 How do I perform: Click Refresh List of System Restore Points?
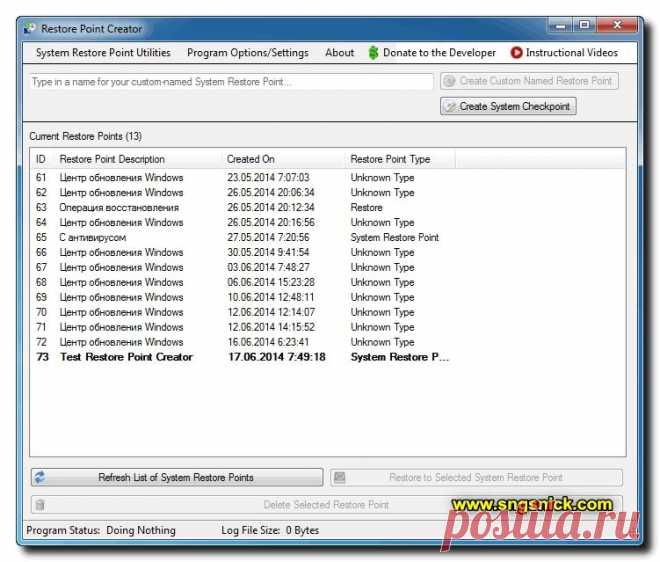pyautogui.click(x=177, y=477)
